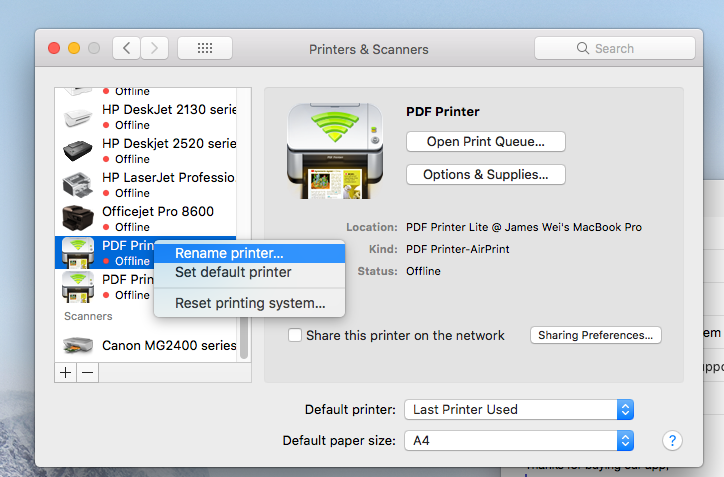Click the PDF Printer Lite location text
724x477 pixels.
[524, 227]
